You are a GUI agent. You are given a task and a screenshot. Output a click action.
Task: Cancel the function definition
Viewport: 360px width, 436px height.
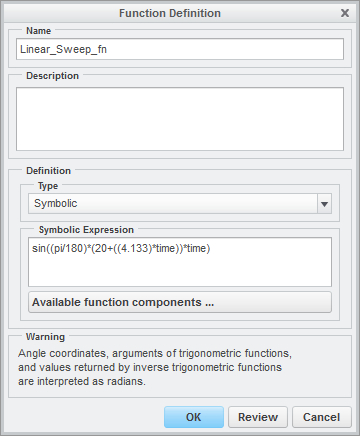322,417
